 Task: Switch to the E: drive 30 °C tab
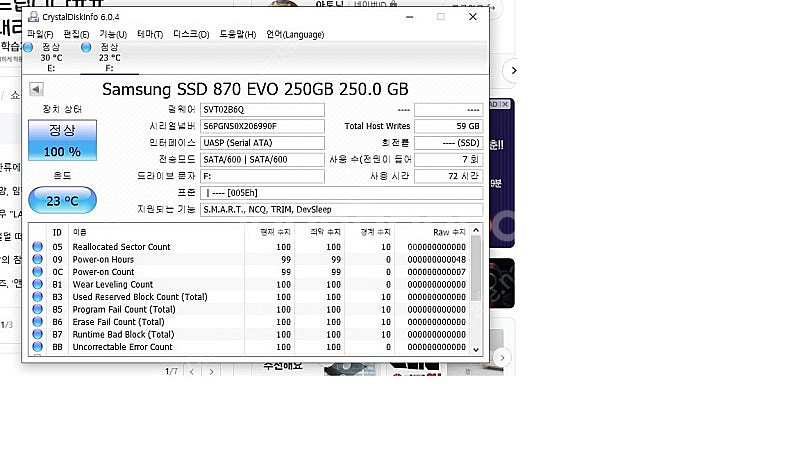click(x=51, y=57)
